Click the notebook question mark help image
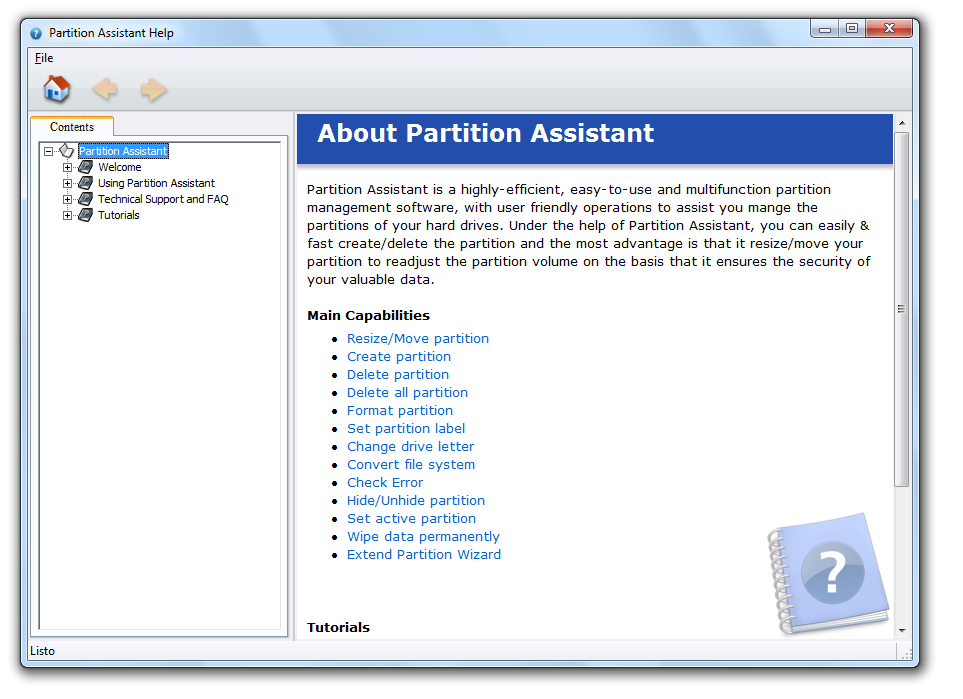The image size is (963, 699). (828, 574)
